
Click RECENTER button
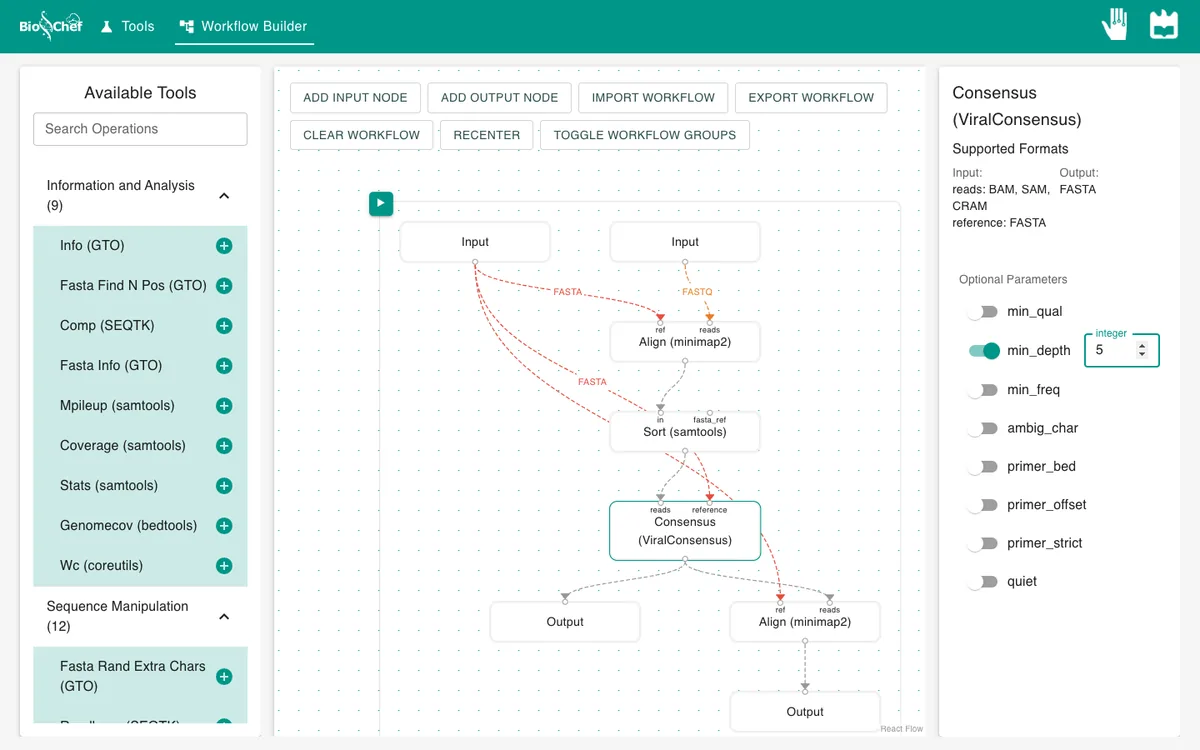pyautogui.click(x=487, y=135)
